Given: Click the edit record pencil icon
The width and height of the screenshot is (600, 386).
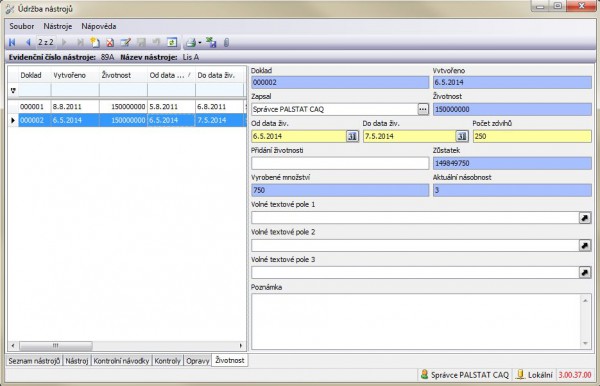Looking at the screenshot, I should (126, 42).
